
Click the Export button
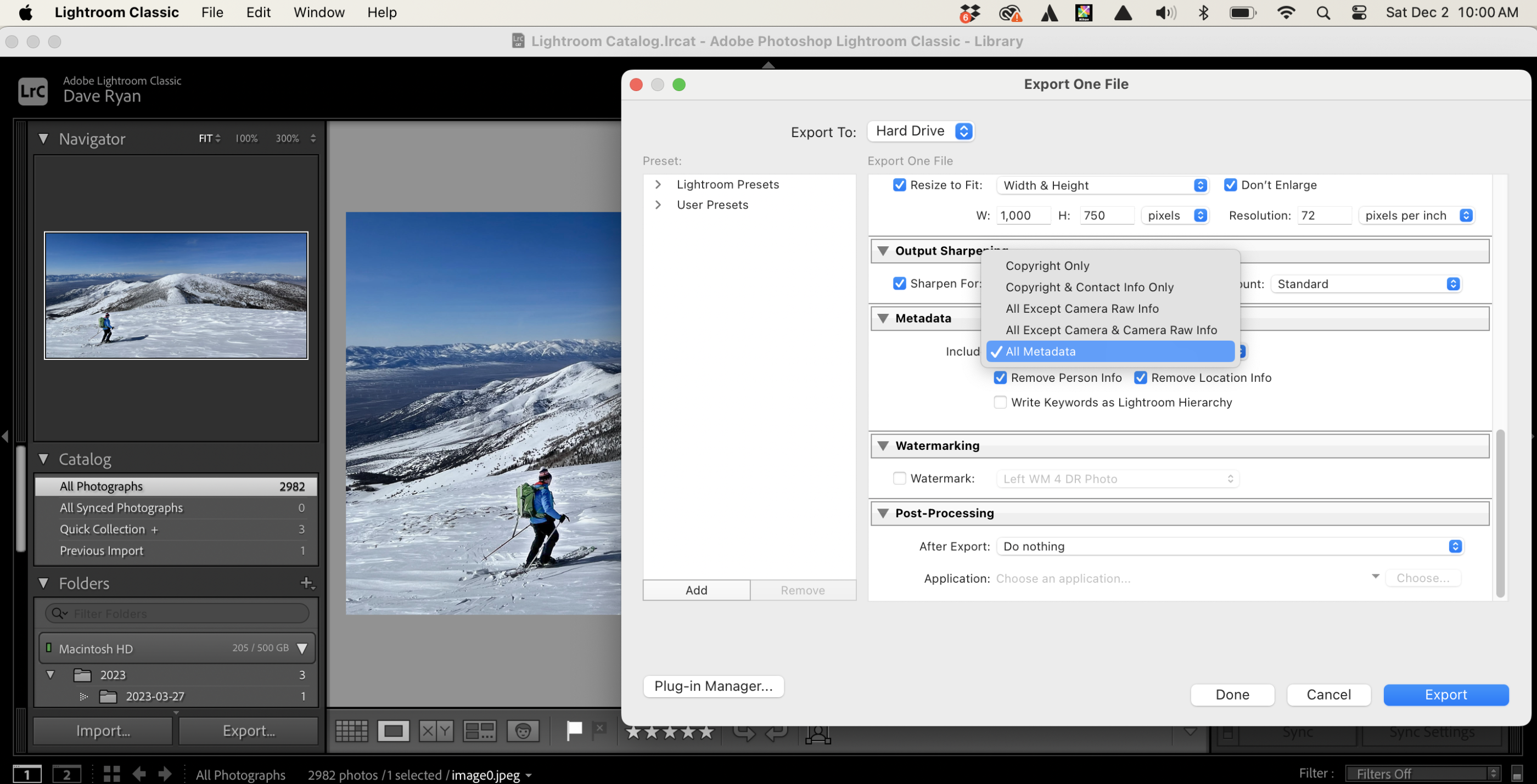pyautogui.click(x=1446, y=695)
